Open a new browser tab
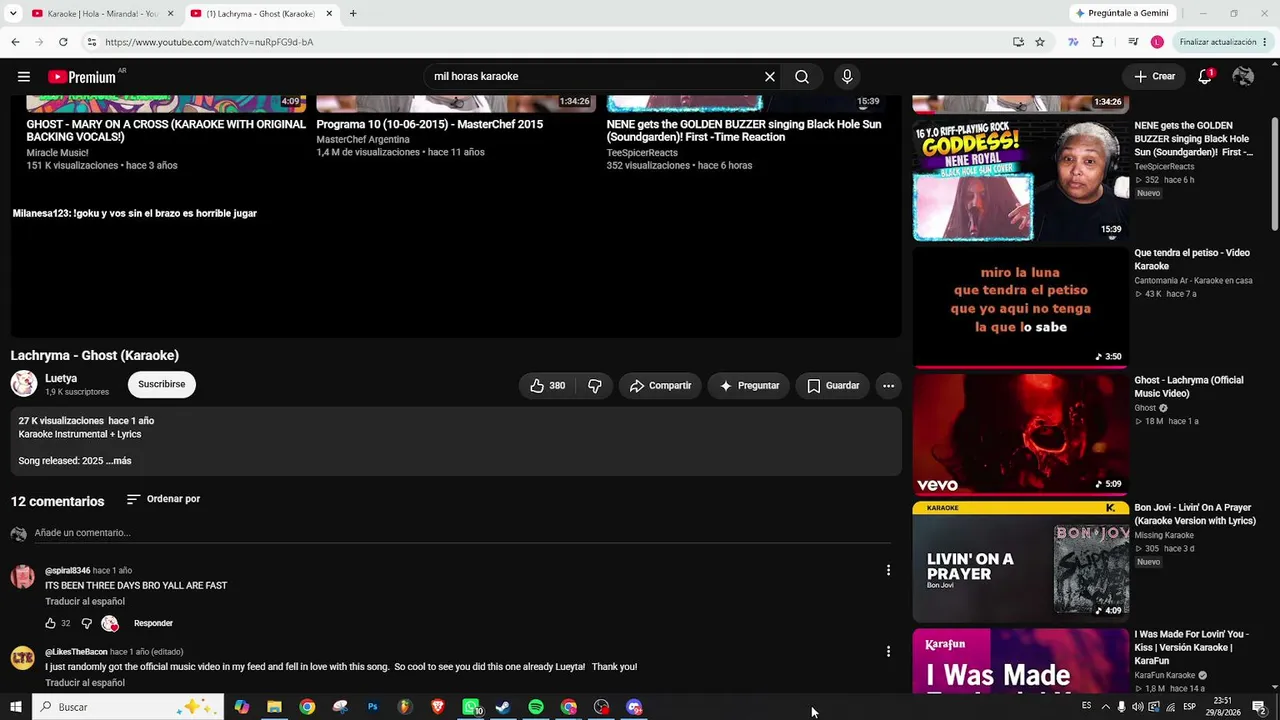1280x720 pixels. tap(353, 14)
